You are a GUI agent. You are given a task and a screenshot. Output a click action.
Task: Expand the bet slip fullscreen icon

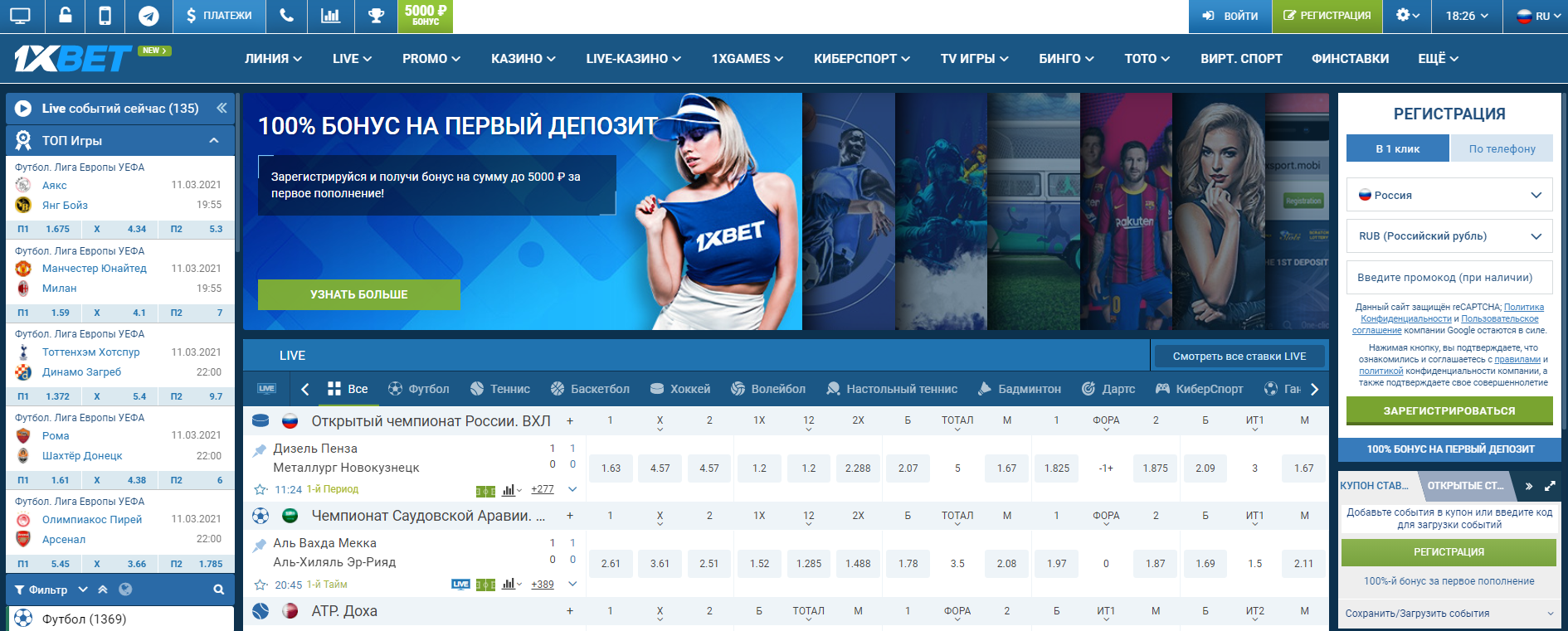[x=1549, y=486]
